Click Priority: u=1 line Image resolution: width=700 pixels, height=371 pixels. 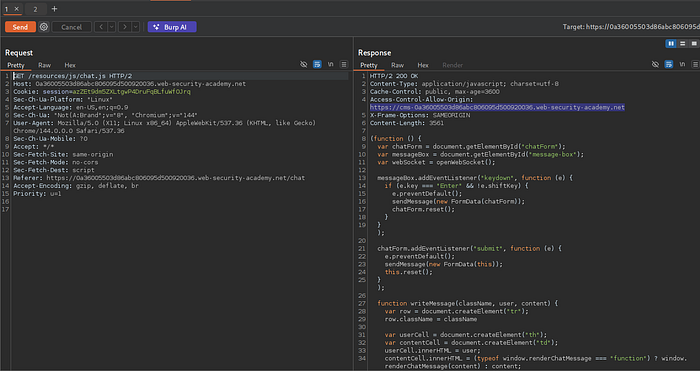tap(37, 194)
